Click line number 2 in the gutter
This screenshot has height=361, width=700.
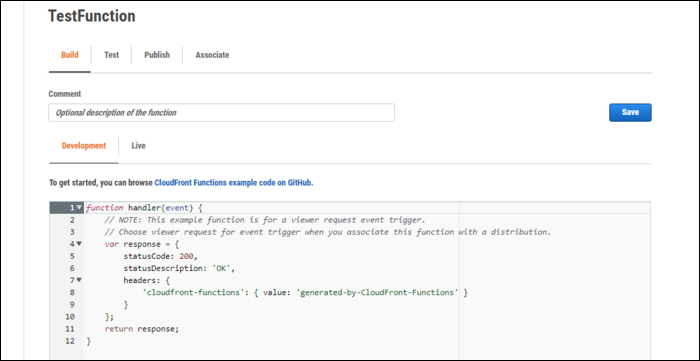pos(72,220)
